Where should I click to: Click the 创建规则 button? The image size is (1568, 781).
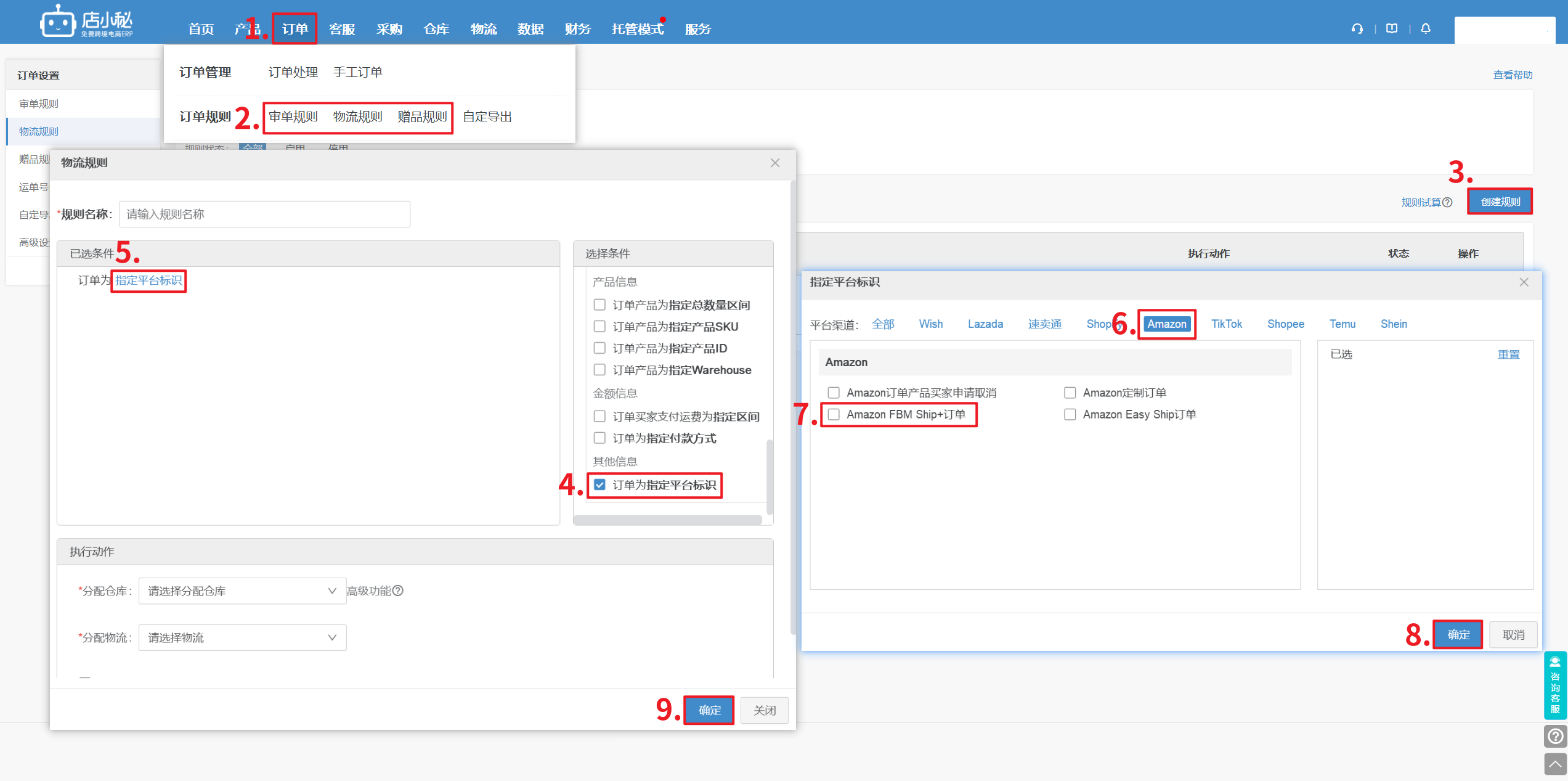click(x=1500, y=202)
